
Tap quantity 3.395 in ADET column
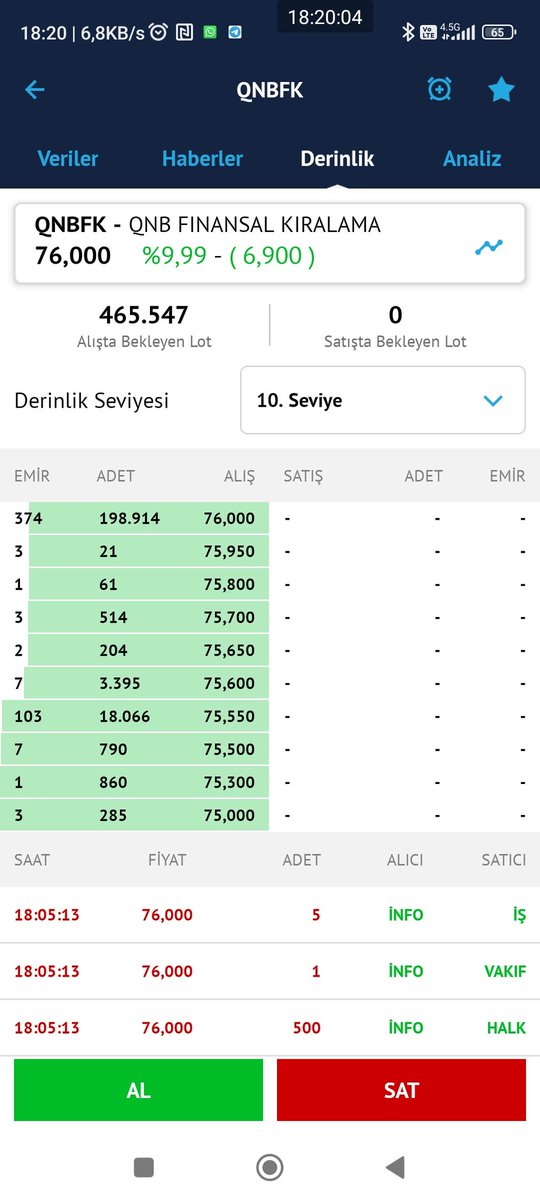[x=120, y=683]
